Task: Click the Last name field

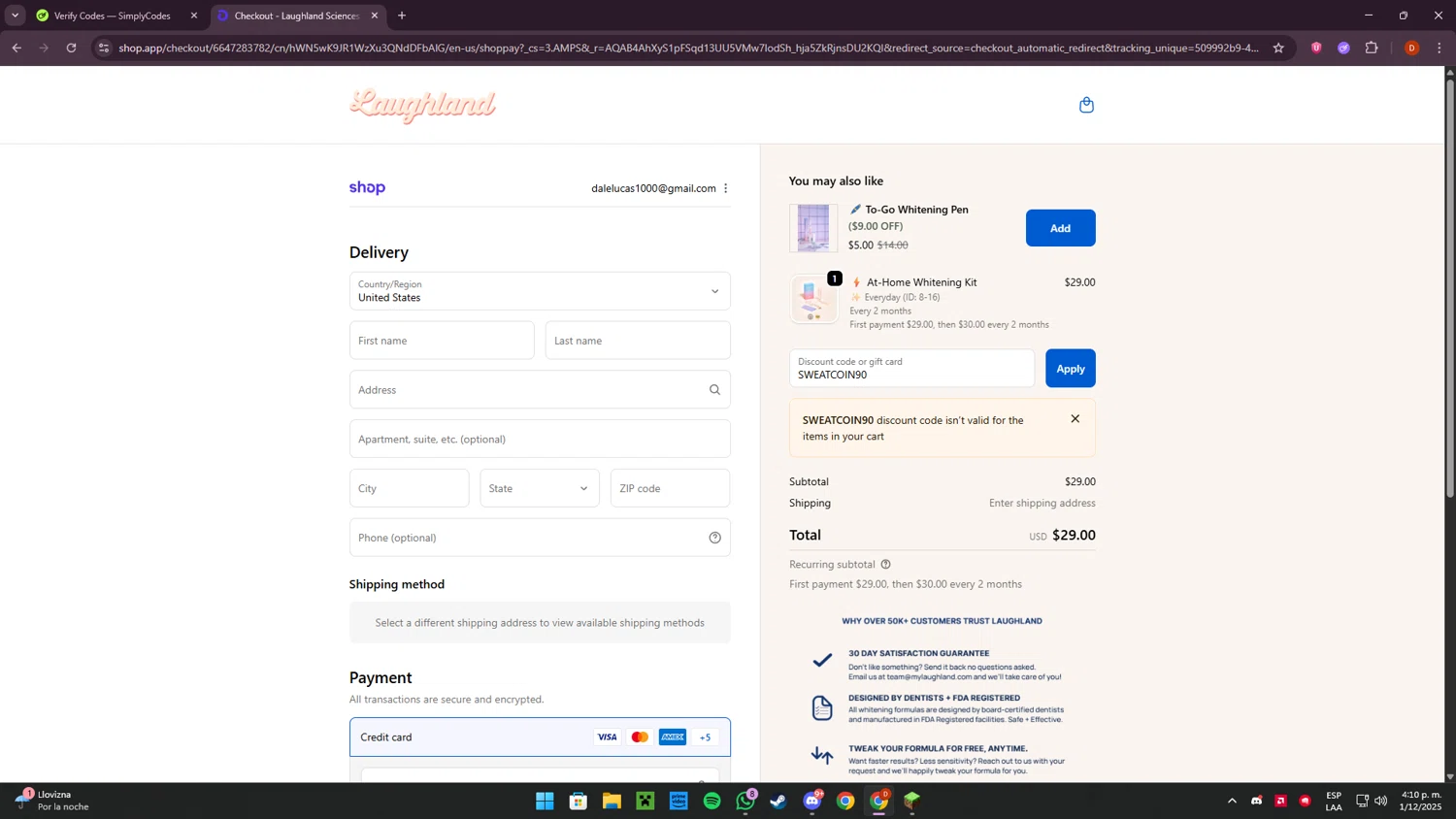Action: [x=638, y=341]
